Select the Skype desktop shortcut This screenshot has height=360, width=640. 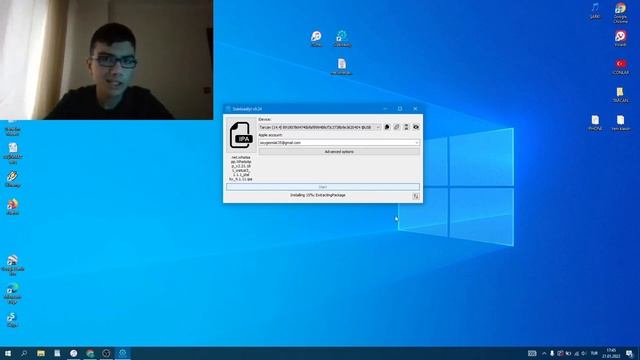(12, 320)
